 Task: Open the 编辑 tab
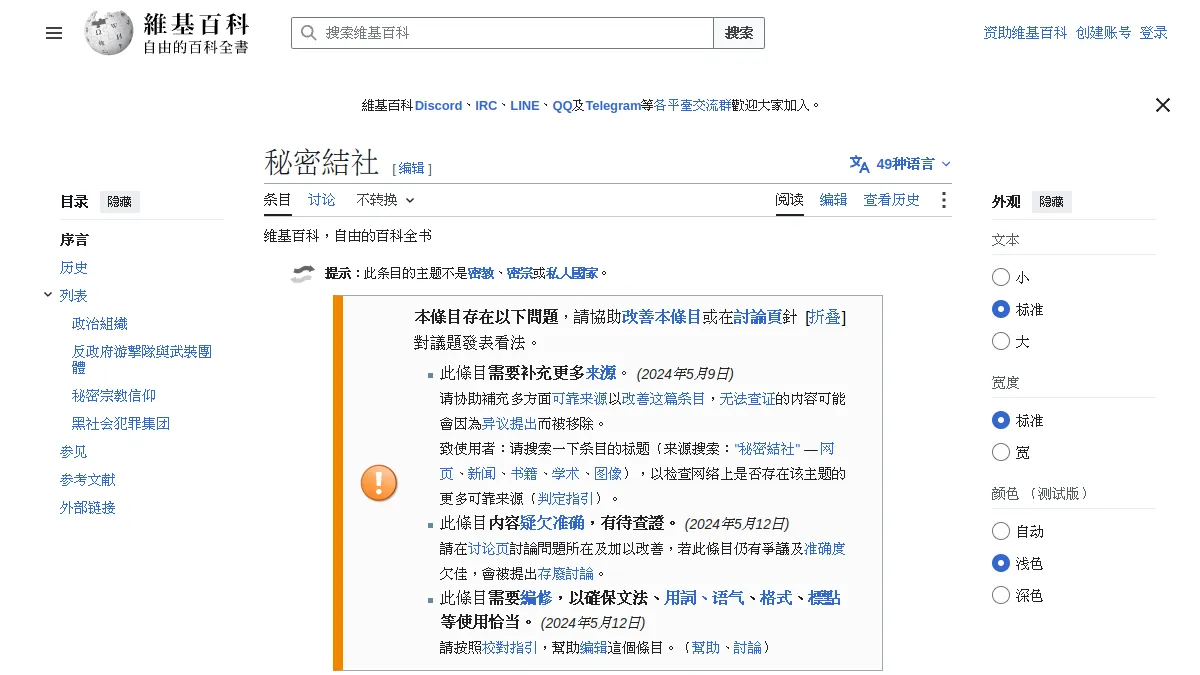coord(834,200)
